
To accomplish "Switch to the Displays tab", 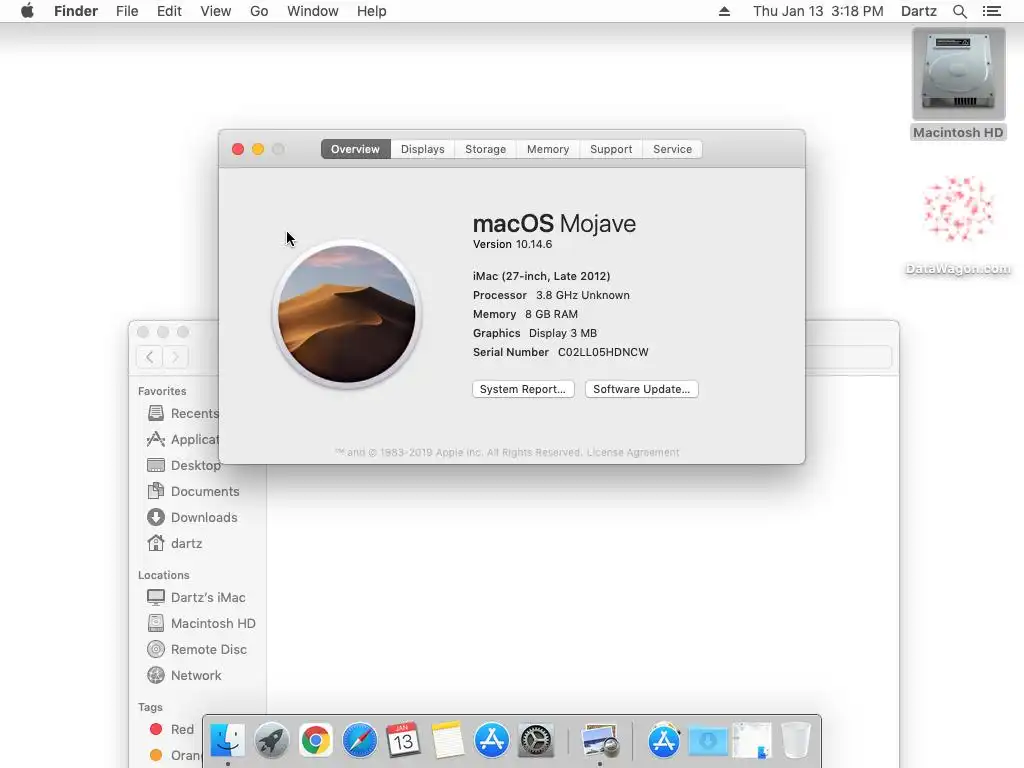I will pyautogui.click(x=423, y=149).
